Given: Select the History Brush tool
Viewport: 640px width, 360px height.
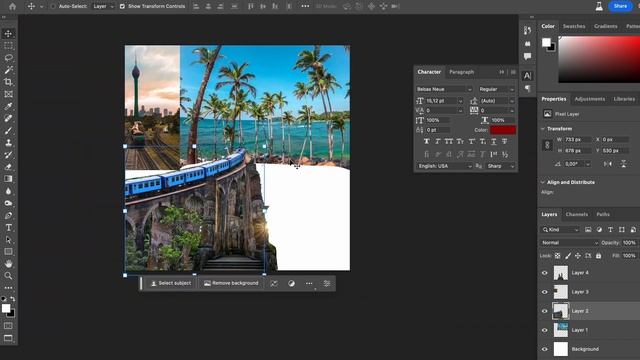Looking at the screenshot, I should 8,155.
